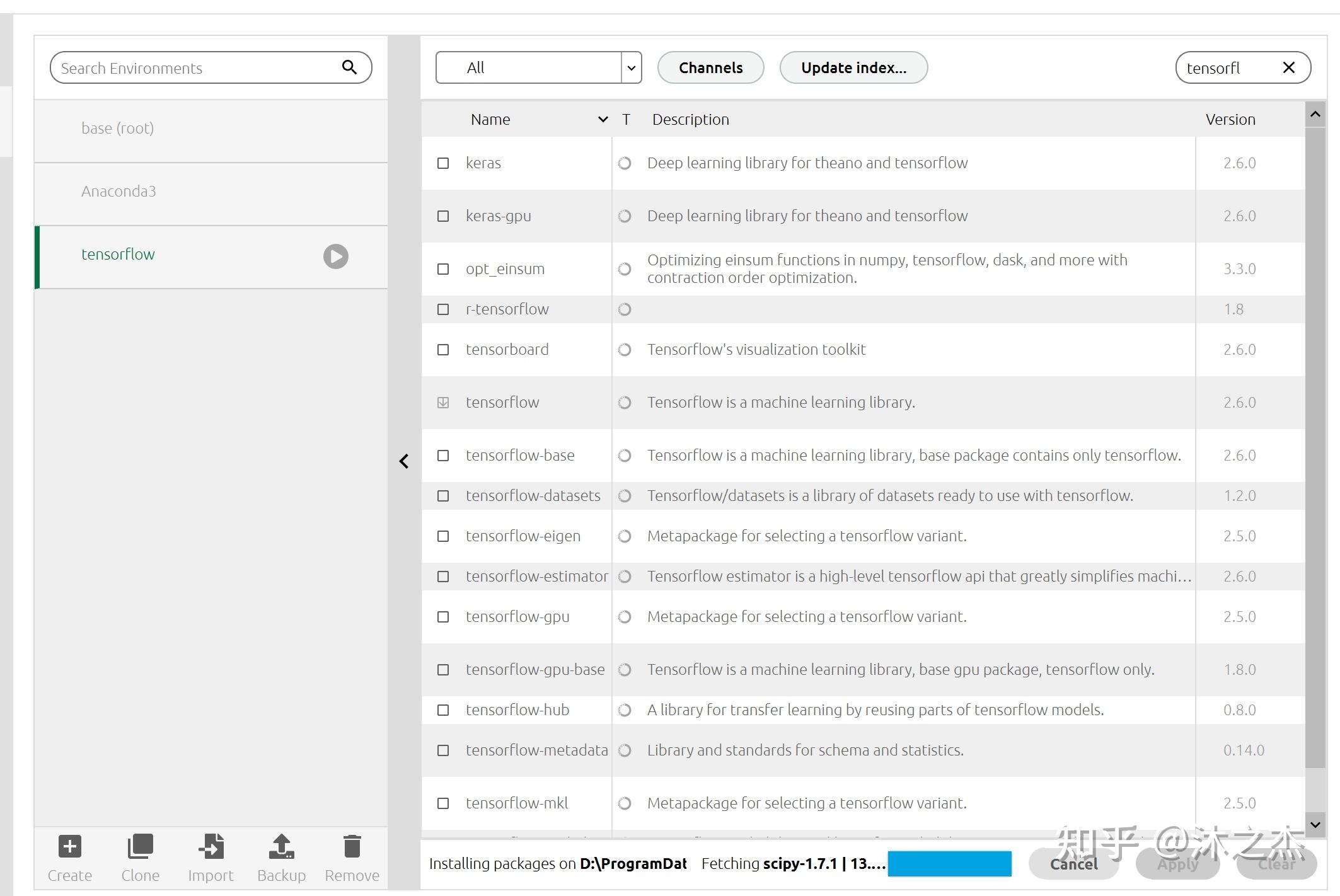Tick the tensorboard package checkbox
The width and height of the screenshot is (1340, 896).
click(x=443, y=350)
